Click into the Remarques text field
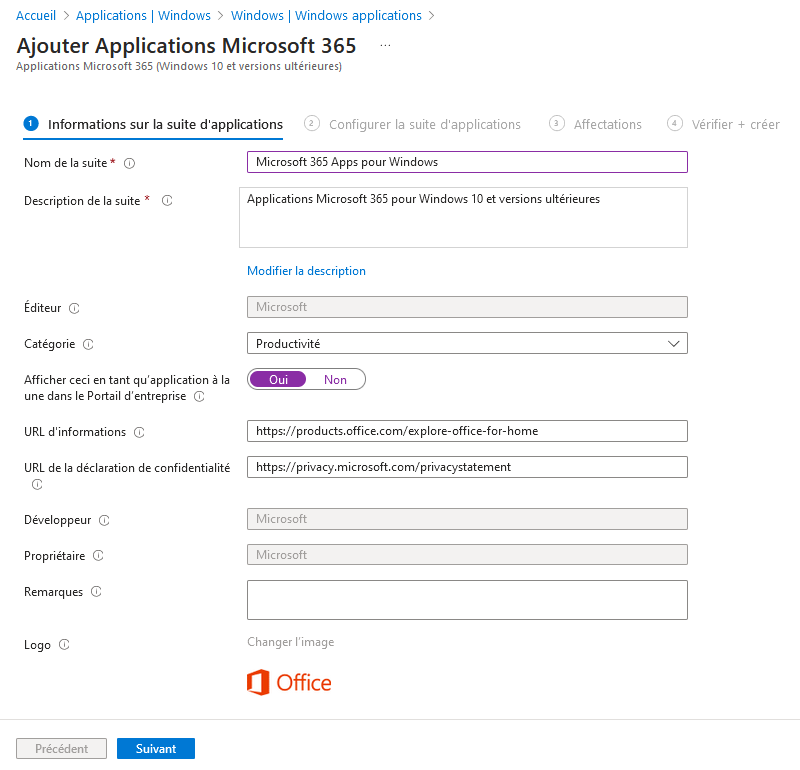The image size is (800, 770). pyautogui.click(x=467, y=600)
